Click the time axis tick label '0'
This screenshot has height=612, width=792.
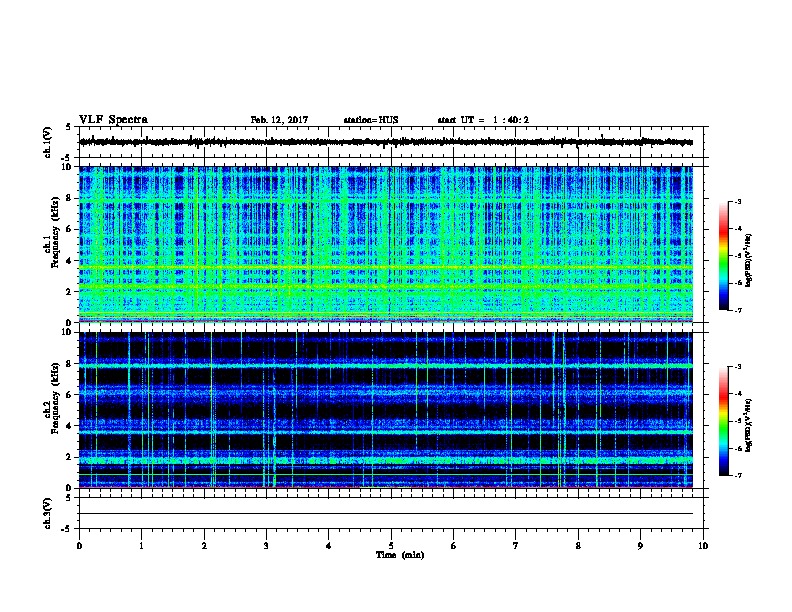79,546
